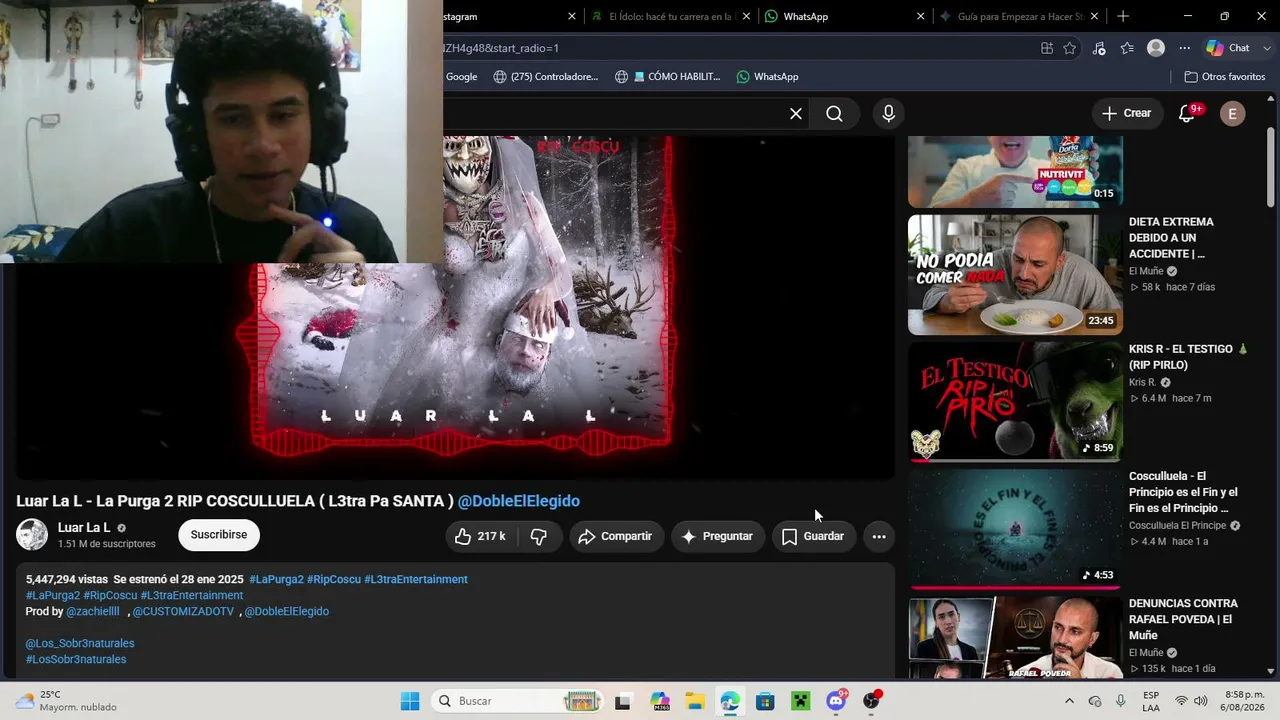The image size is (1280, 720).
Task: Open the El Testigo RIP Pirlo thumbnail
Action: pyautogui.click(x=1015, y=402)
